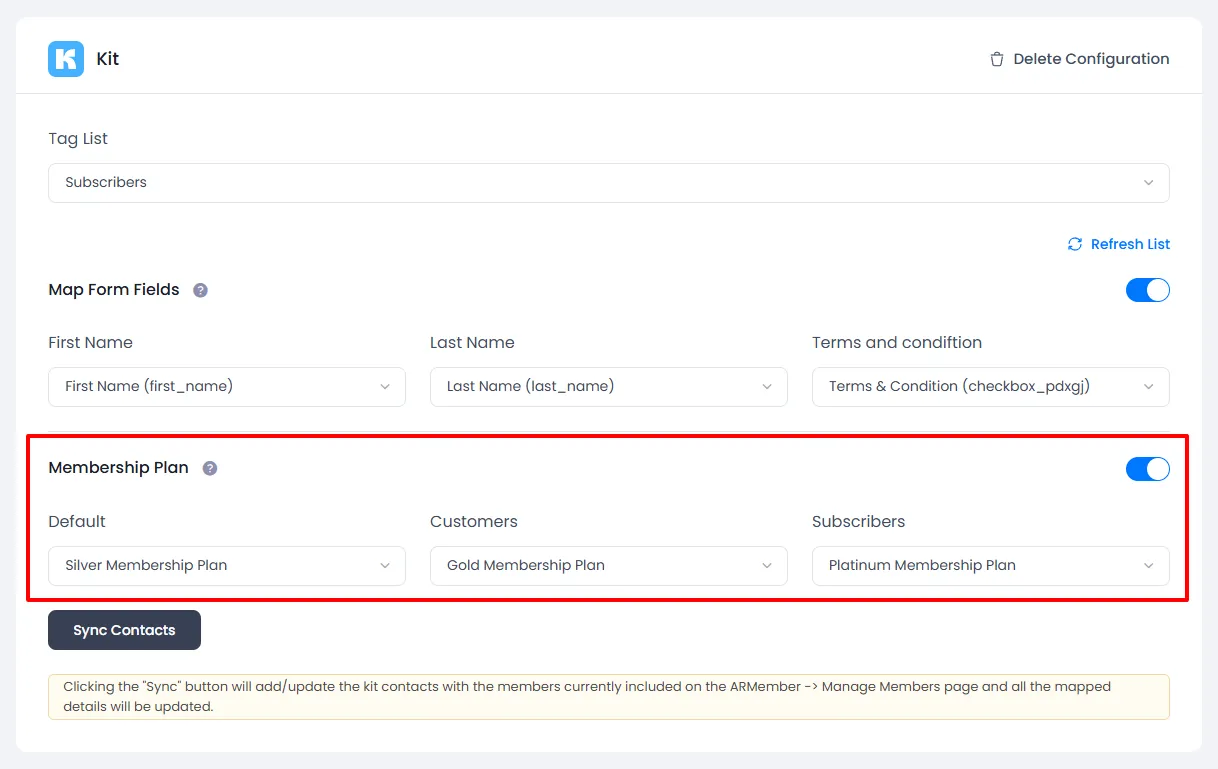
Task: Click chevron arrow in Terms & Condition field
Action: tap(1148, 387)
